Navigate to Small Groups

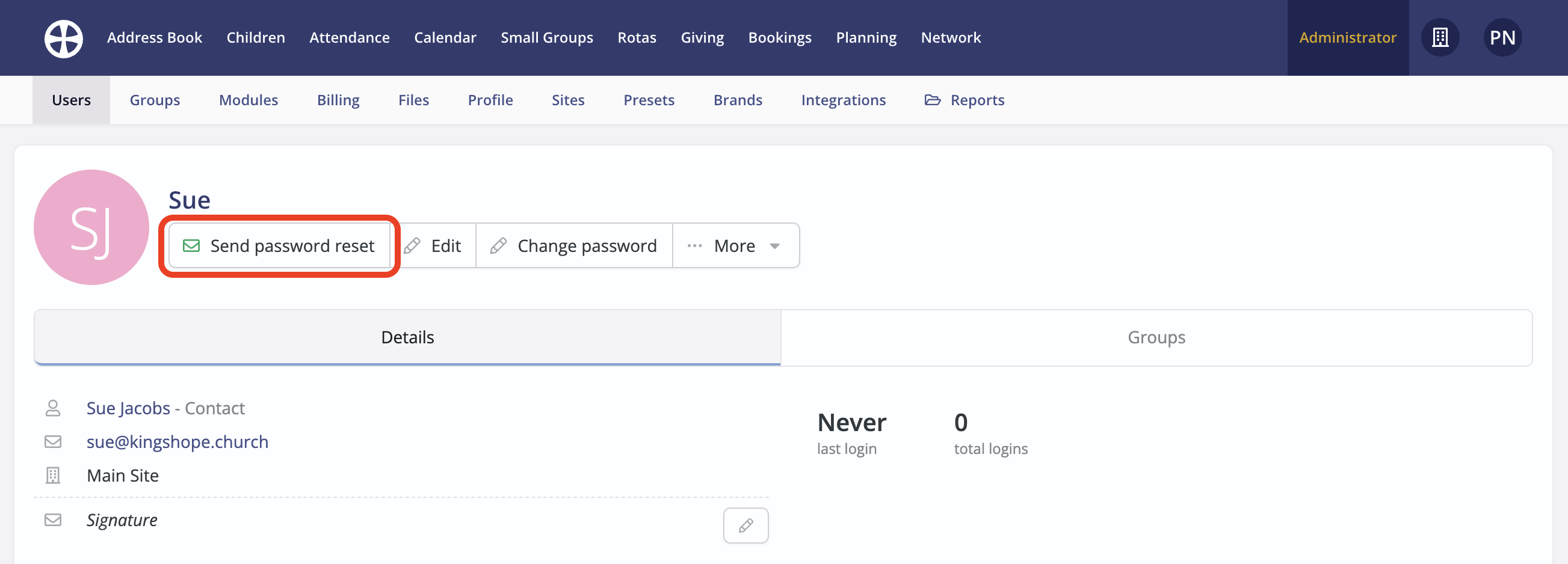click(x=546, y=37)
